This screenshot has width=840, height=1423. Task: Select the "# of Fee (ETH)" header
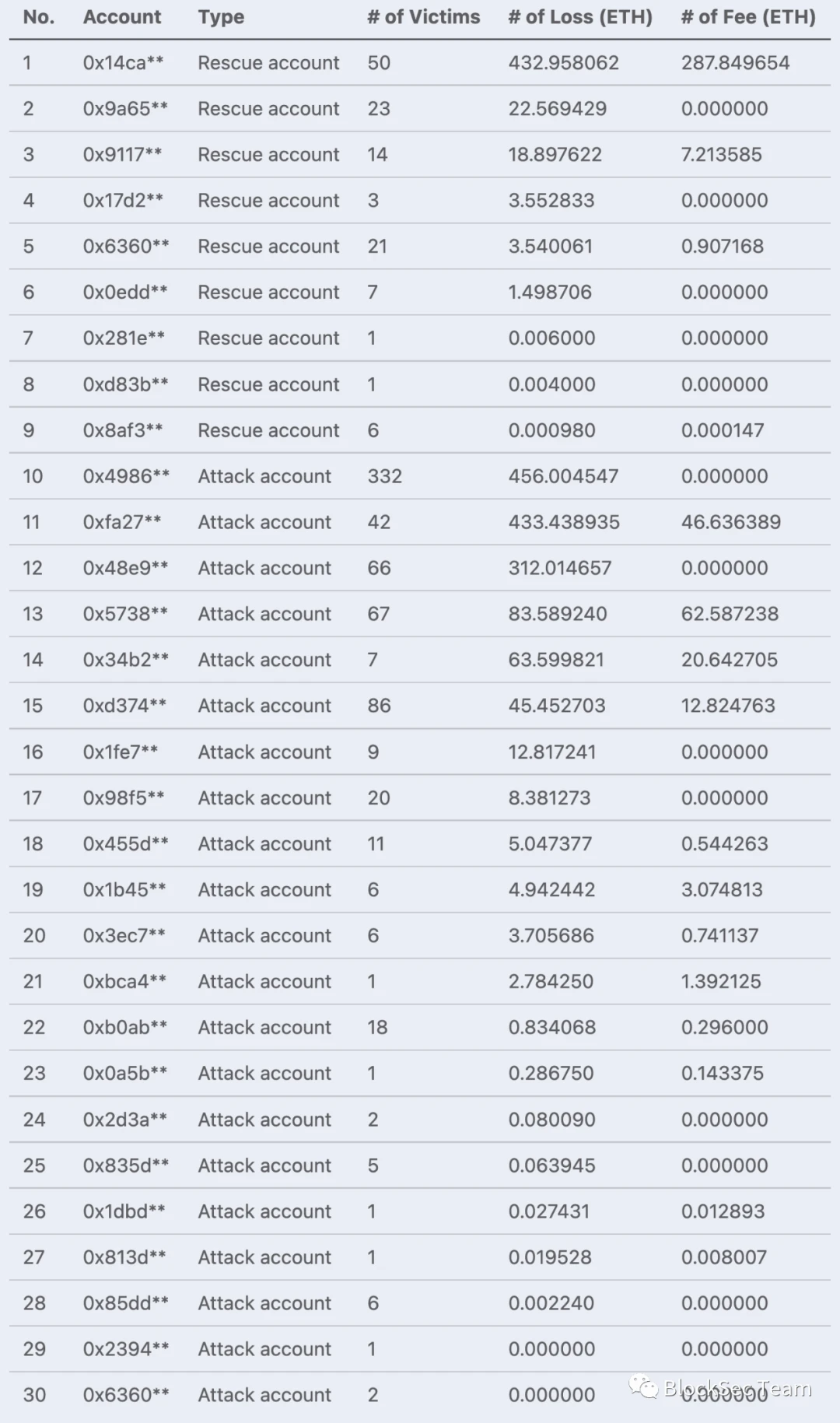[x=748, y=17]
